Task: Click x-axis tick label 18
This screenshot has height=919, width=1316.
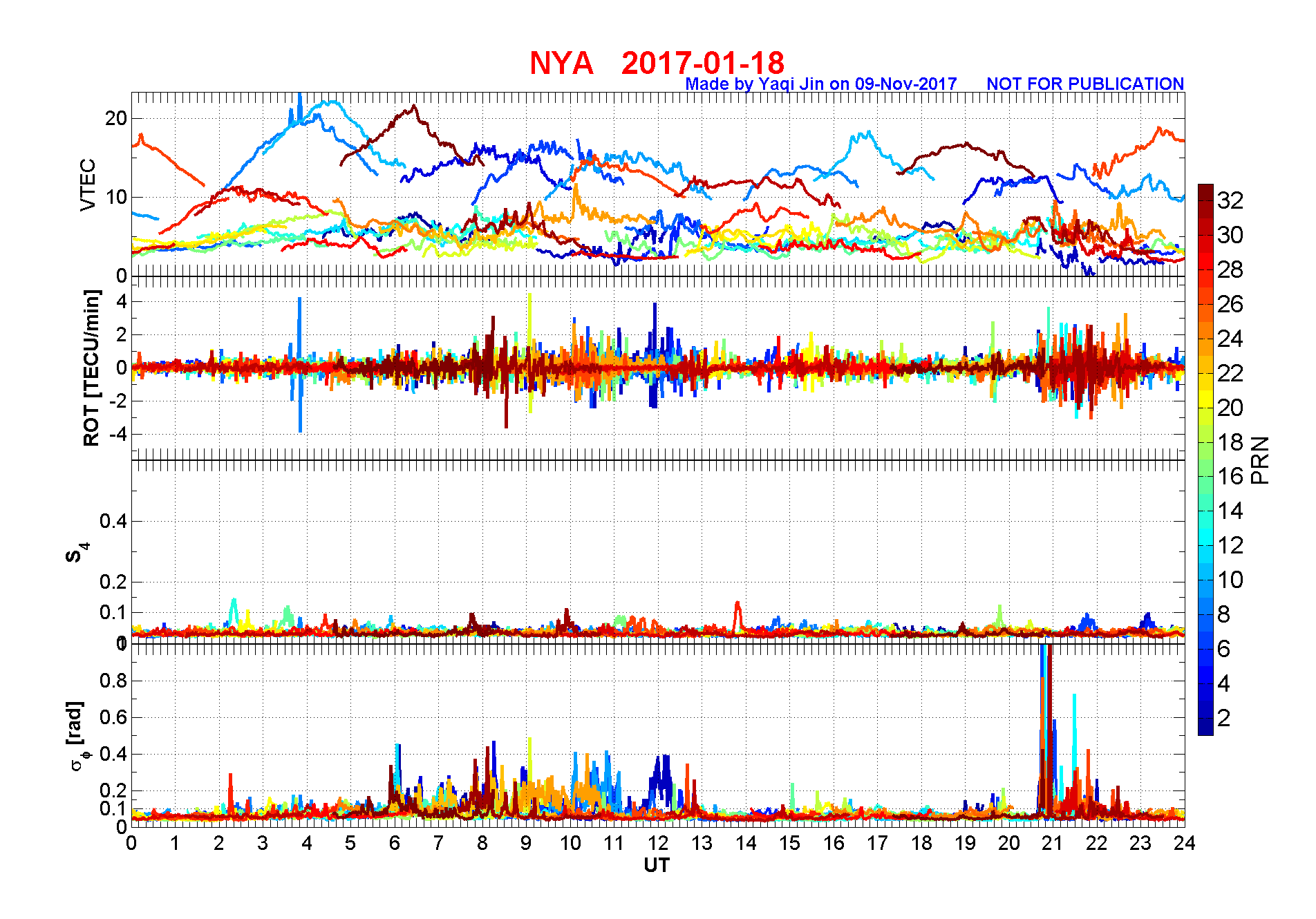Action: pos(921,843)
